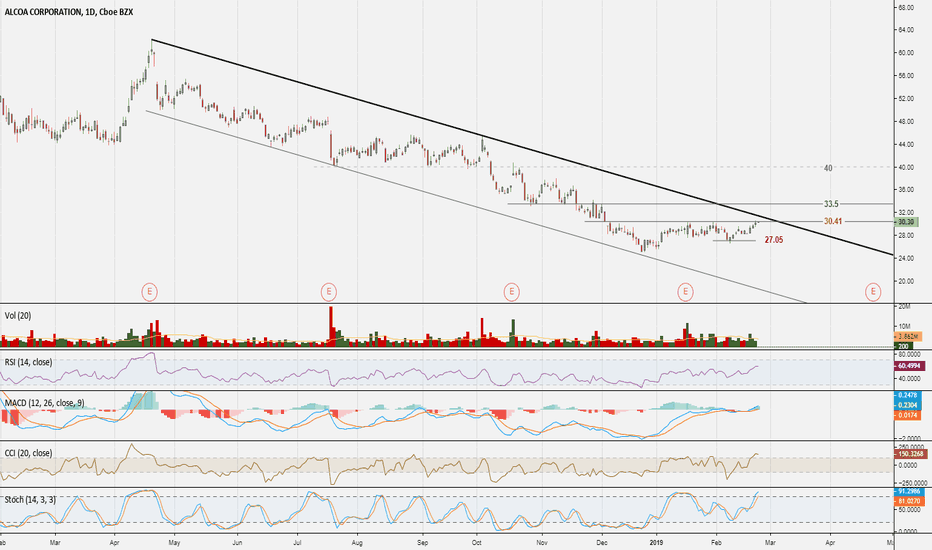Click the RSI value tag 60.4994

[x=908, y=366]
